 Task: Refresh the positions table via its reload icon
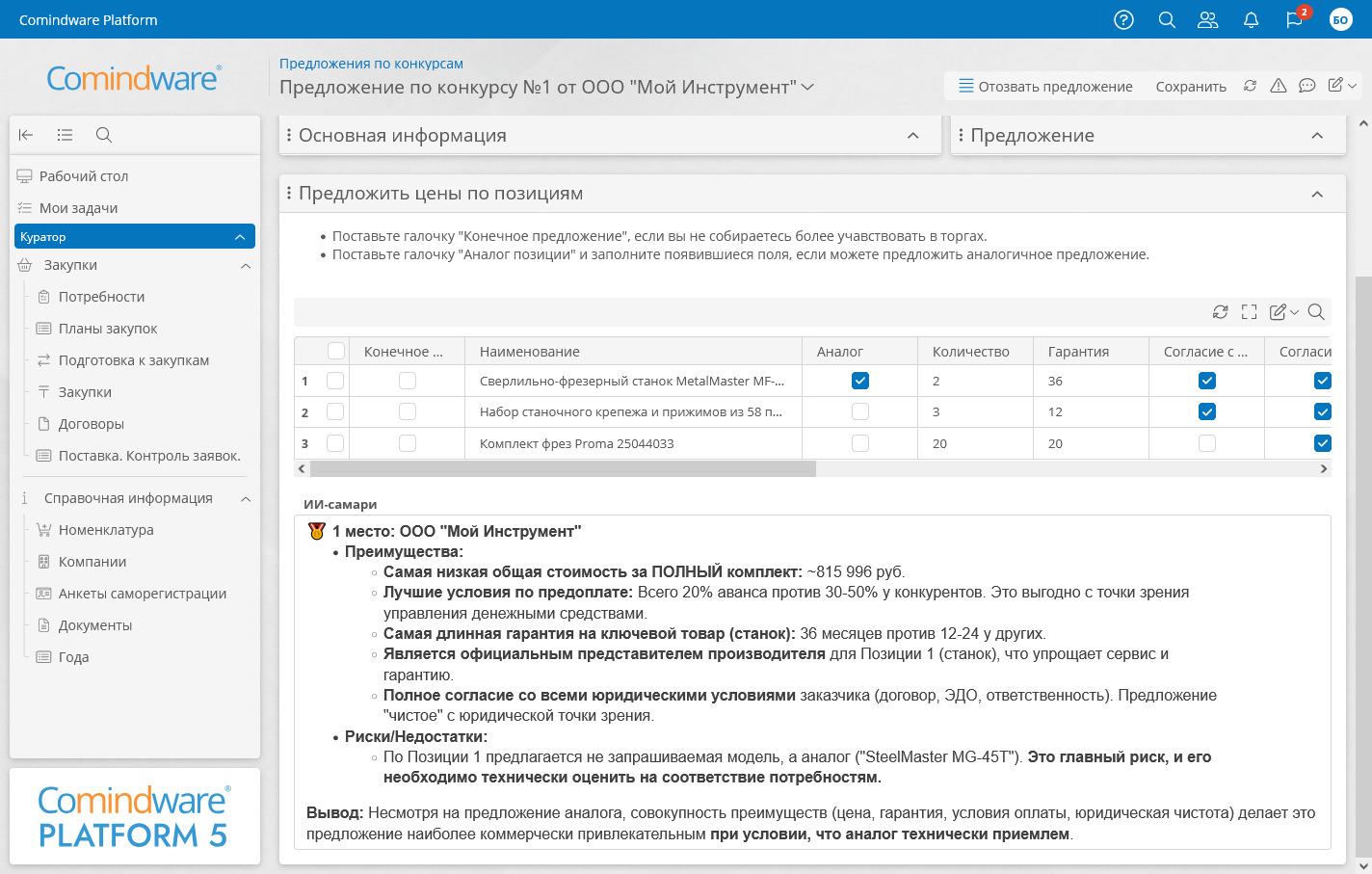click(x=1220, y=312)
